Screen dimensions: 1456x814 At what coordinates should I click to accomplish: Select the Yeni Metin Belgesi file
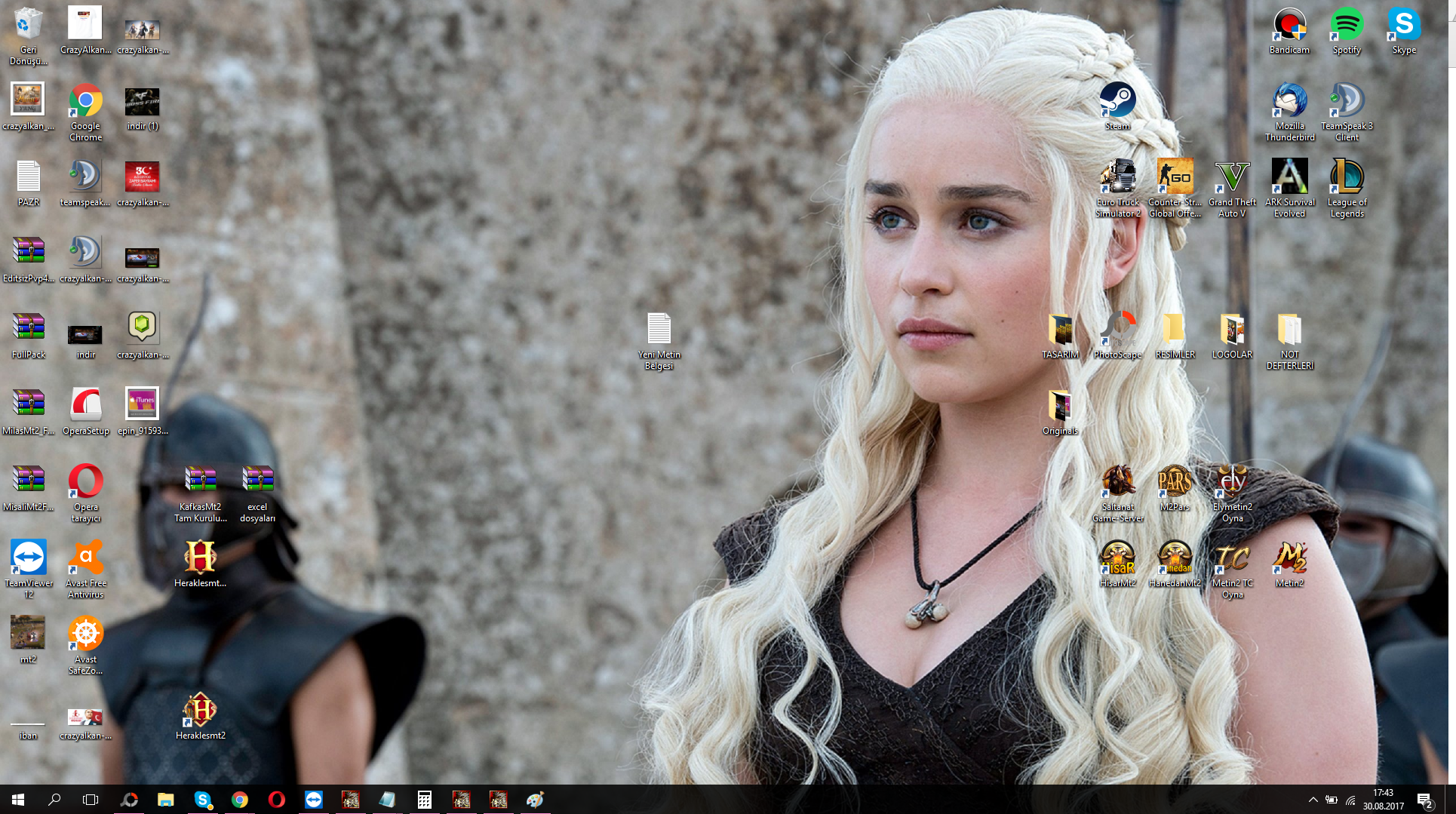(659, 341)
